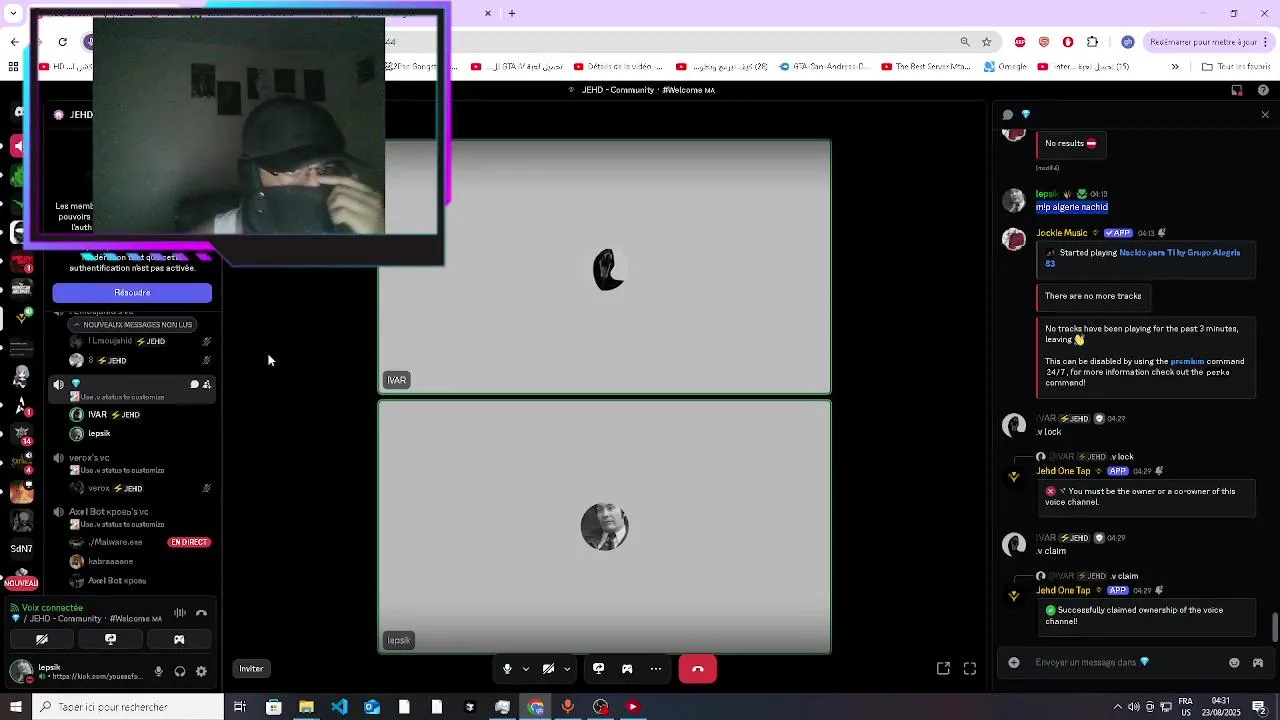Open Chrome extensions puzzle icon
Image resolution: width=1280 pixels, height=720 pixels.
1092,42
